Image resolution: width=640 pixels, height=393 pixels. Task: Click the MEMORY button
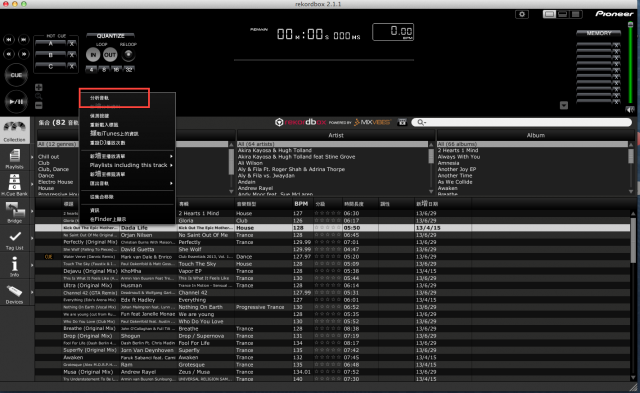coord(599,33)
